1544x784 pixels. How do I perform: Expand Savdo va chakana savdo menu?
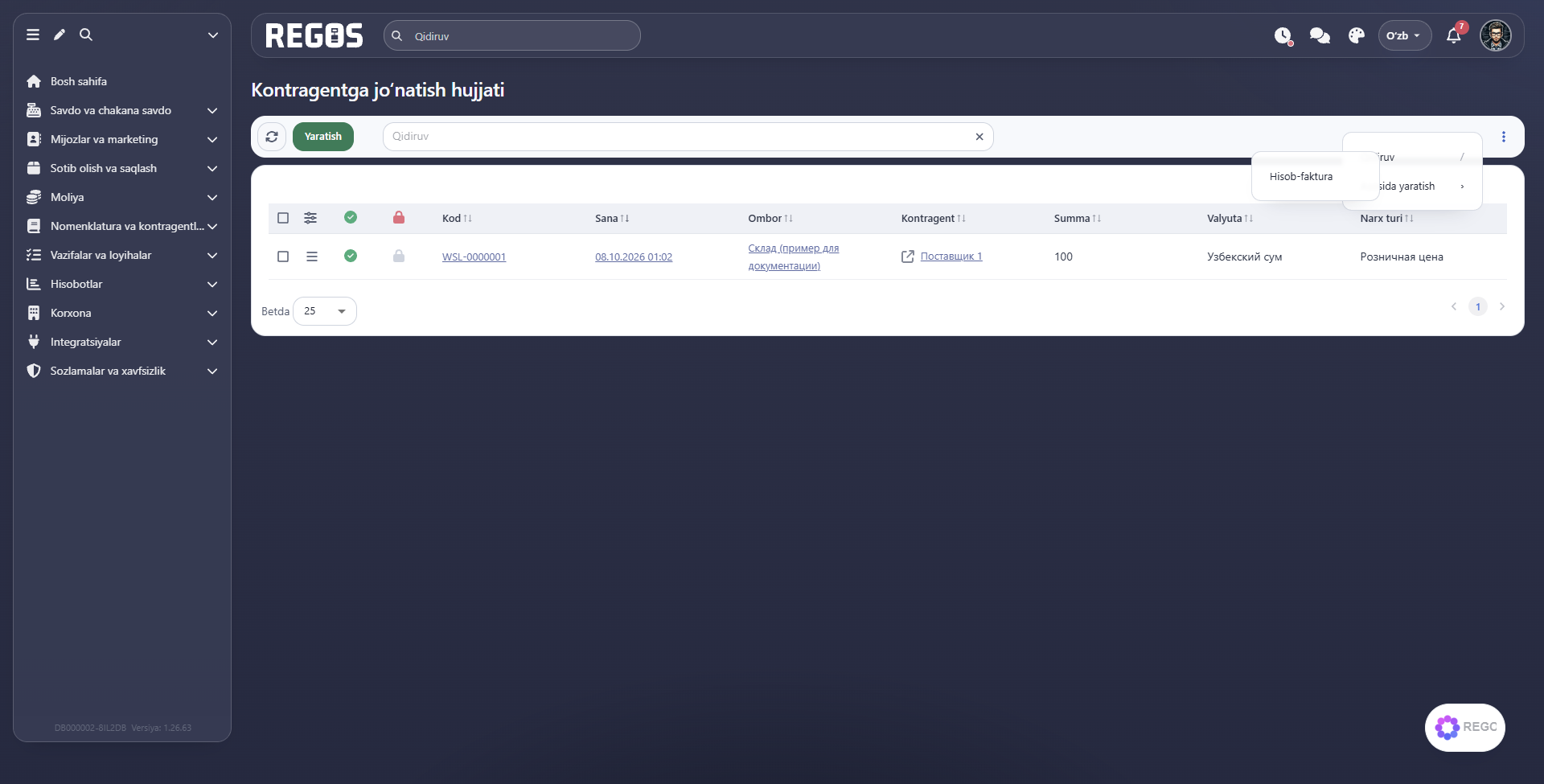[122, 110]
